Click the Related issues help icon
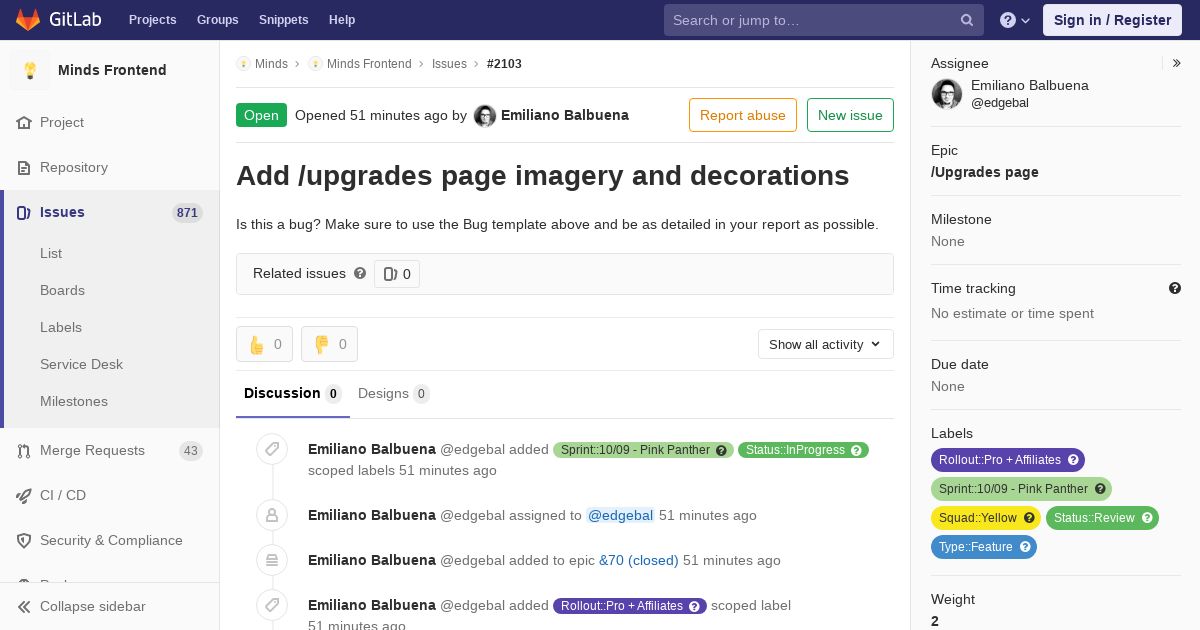The height and width of the screenshot is (630, 1200). point(360,273)
